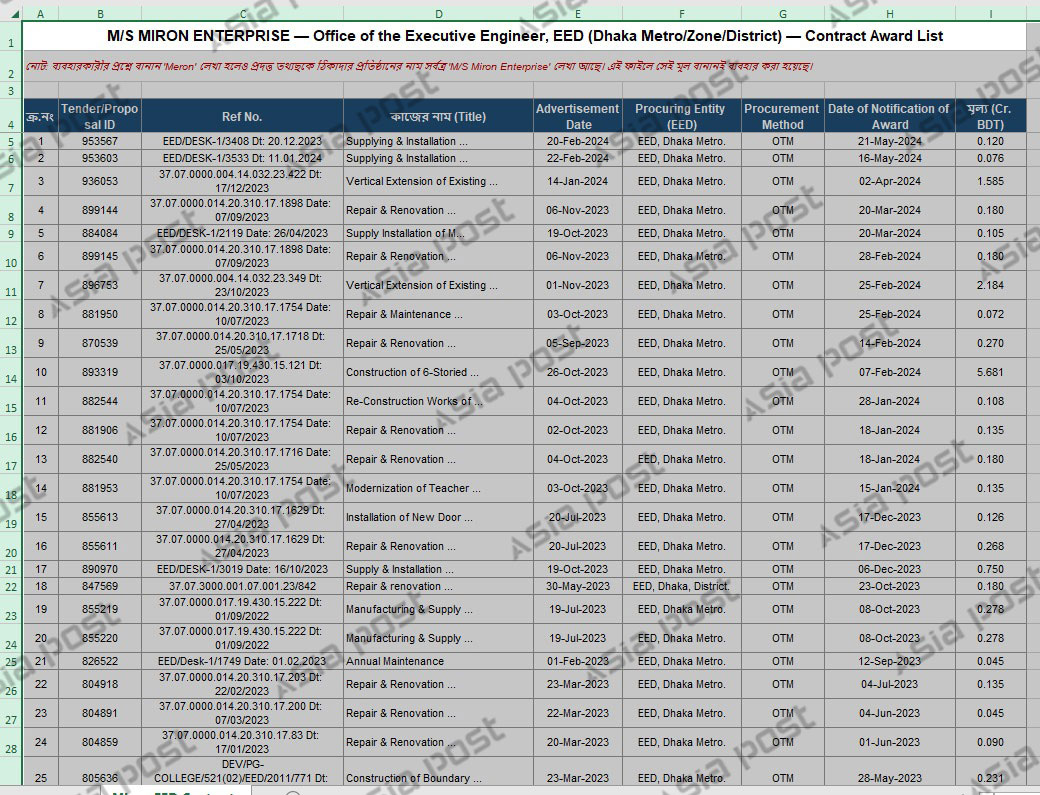Select column B header
1040x795 pixels.
(100, 14)
